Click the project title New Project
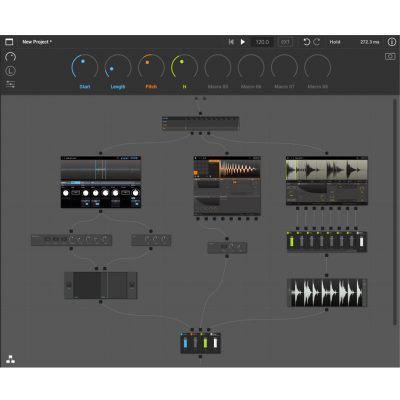This screenshot has height=400, width=400. click(37, 42)
